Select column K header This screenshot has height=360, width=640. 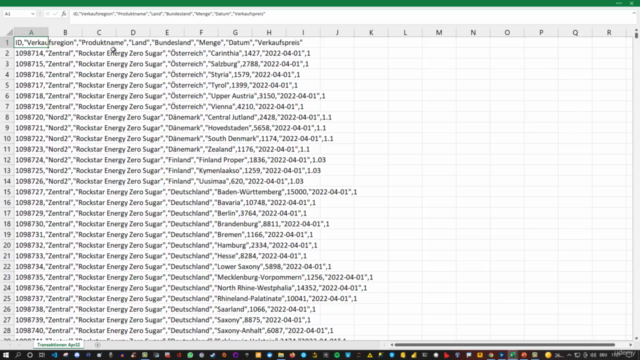click(x=371, y=32)
